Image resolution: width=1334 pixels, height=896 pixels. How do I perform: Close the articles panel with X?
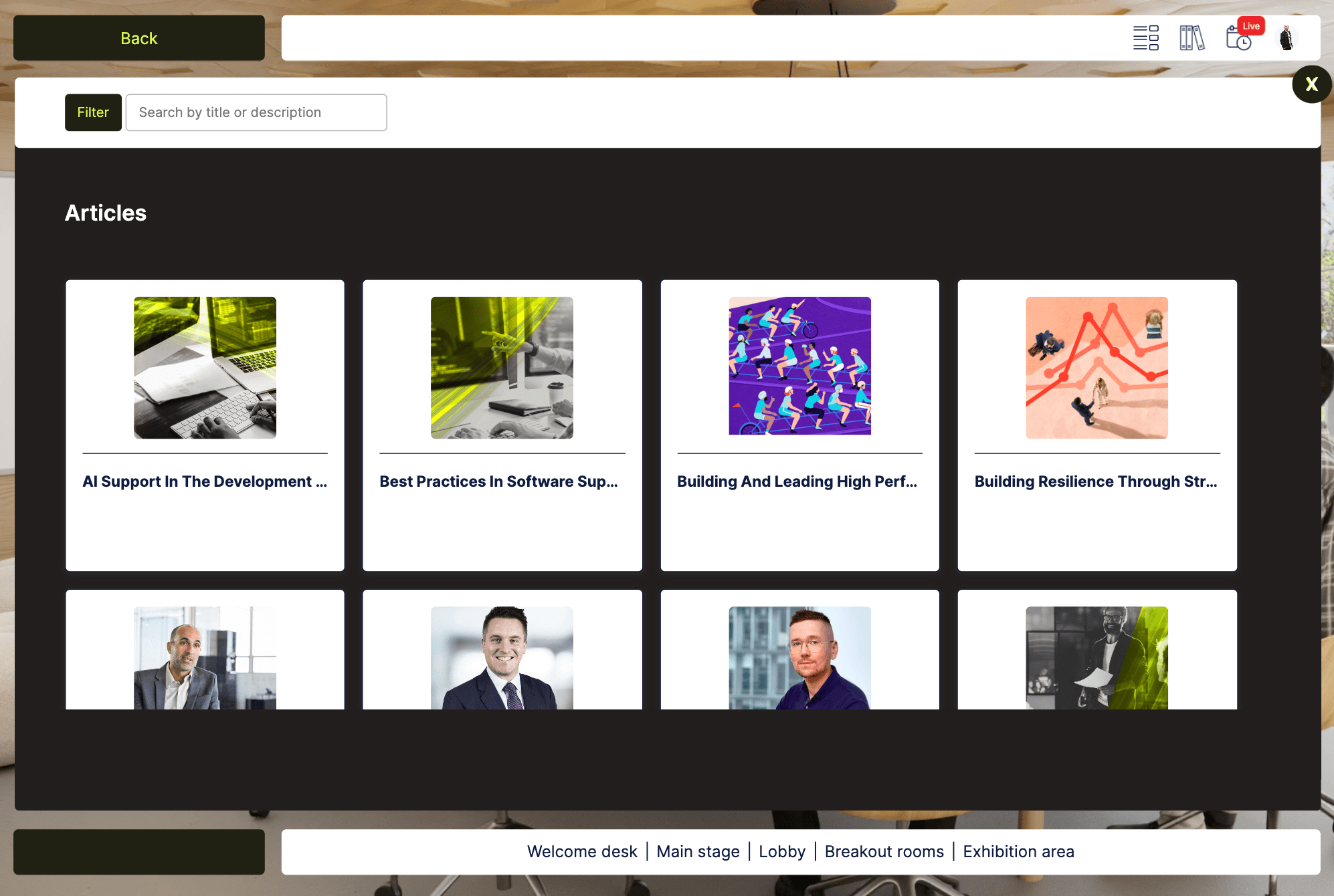(1312, 84)
